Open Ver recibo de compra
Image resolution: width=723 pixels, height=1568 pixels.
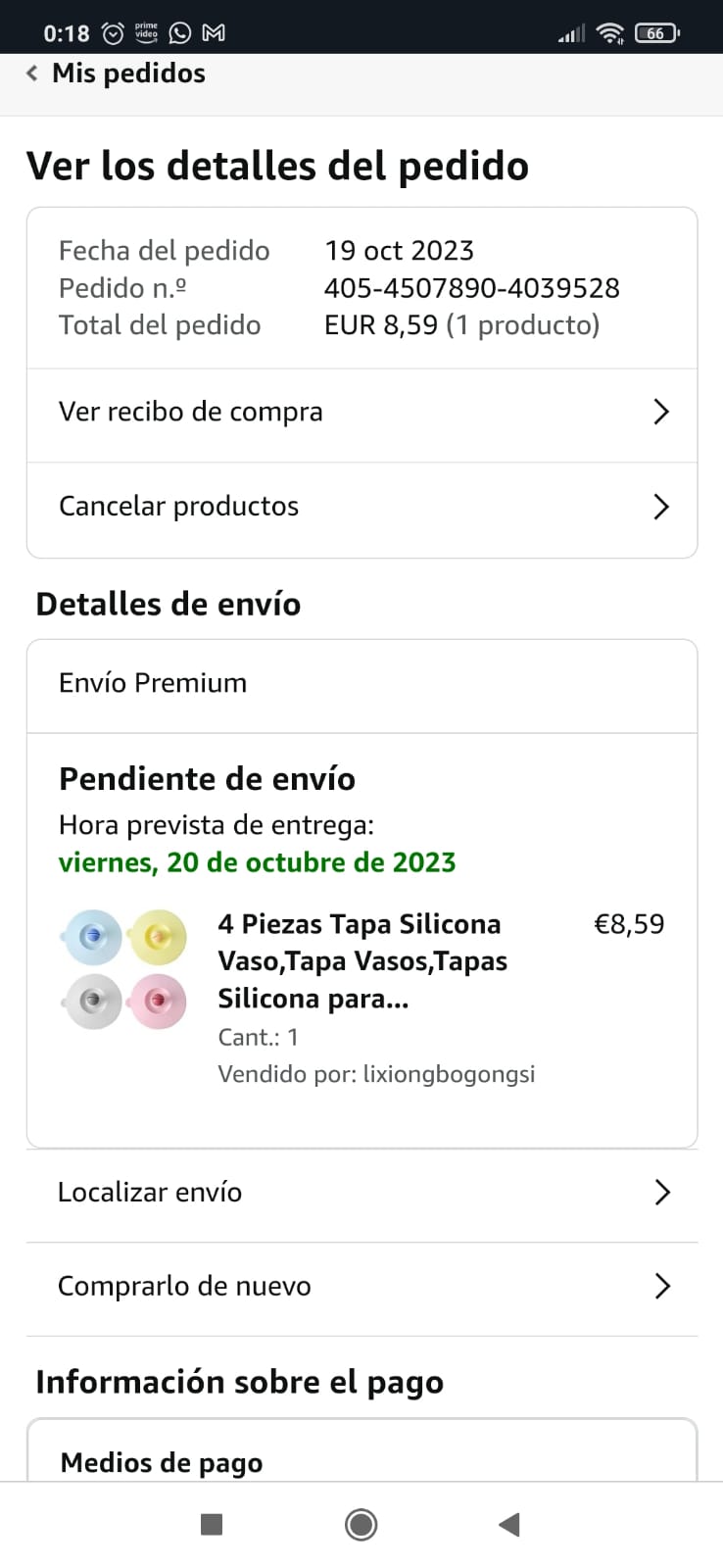(x=191, y=412)
